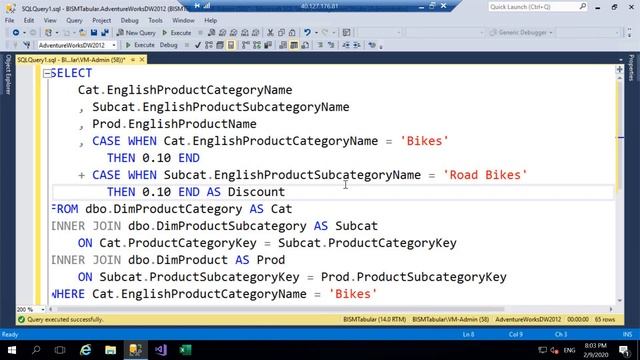Close the SQLQuery1.sql tab
The image size is (640, 360).
click(142, 60)
